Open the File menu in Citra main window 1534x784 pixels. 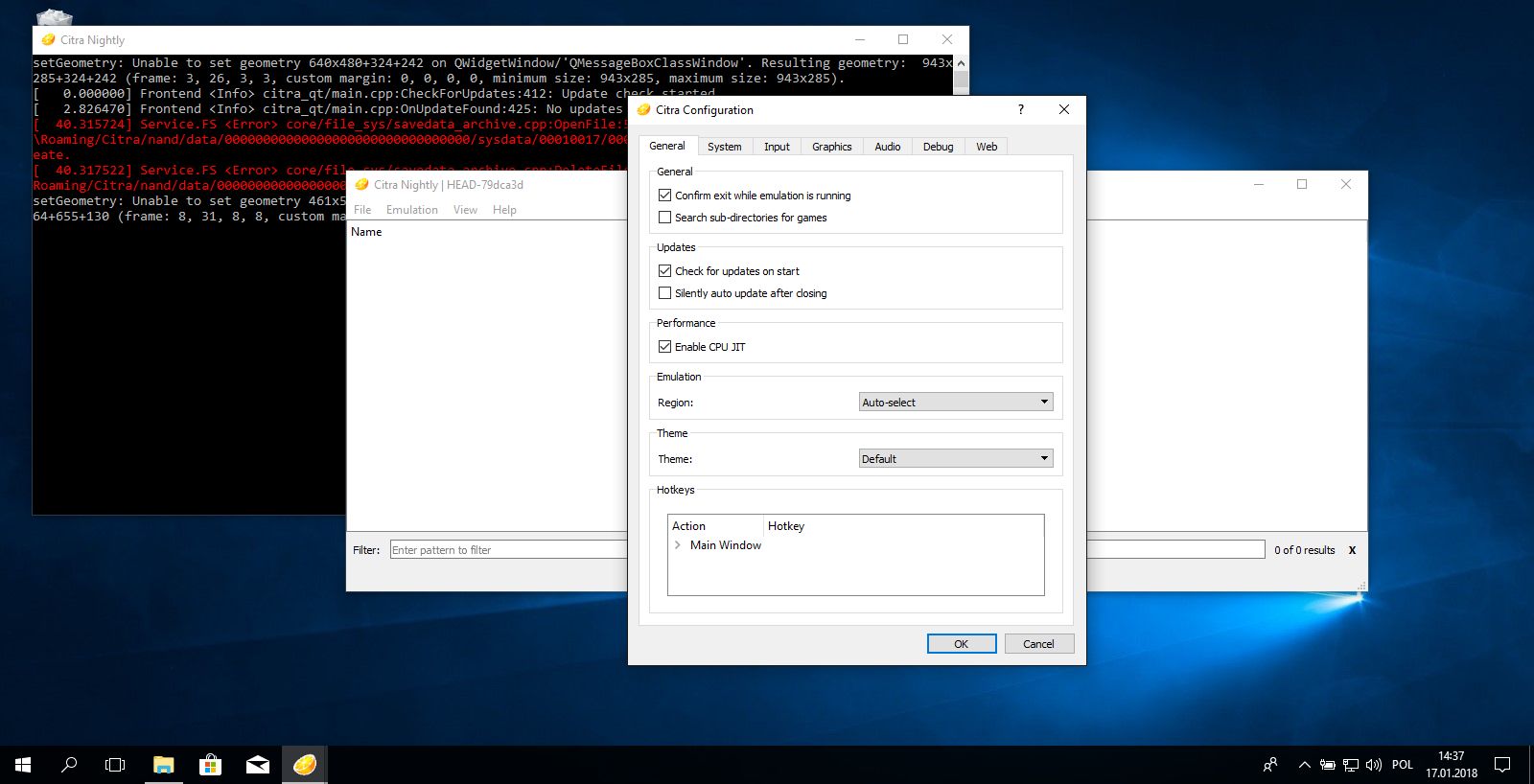pos(362,210)
